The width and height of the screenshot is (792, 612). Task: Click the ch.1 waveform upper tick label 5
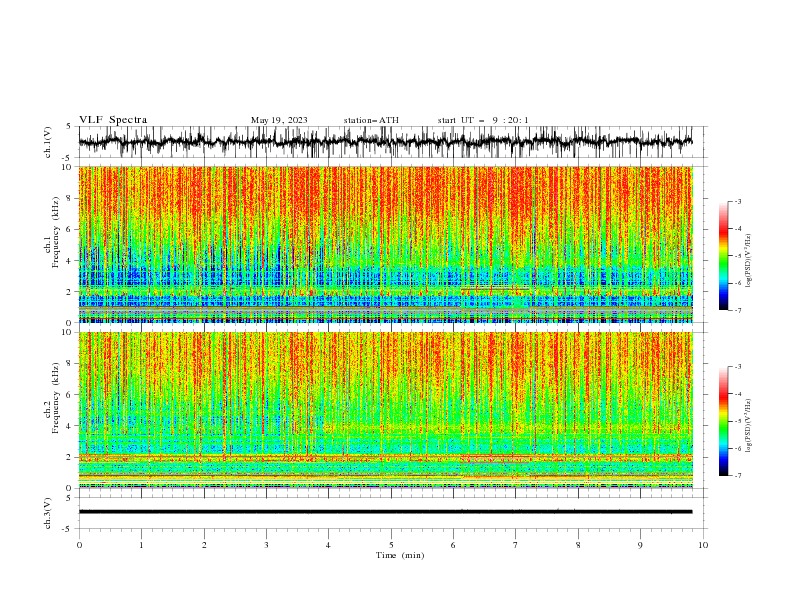coord(69,127)
